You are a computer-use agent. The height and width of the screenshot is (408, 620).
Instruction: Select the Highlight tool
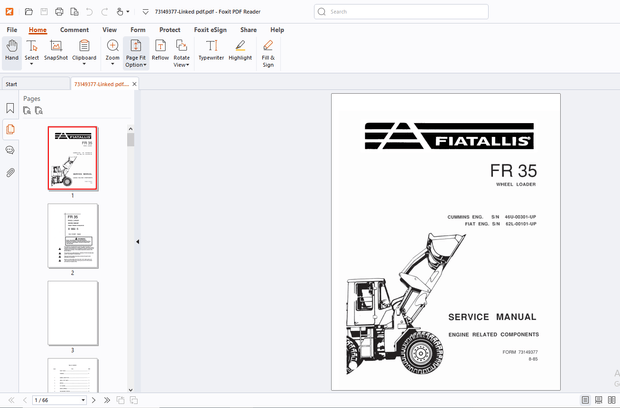coord(240,50)
